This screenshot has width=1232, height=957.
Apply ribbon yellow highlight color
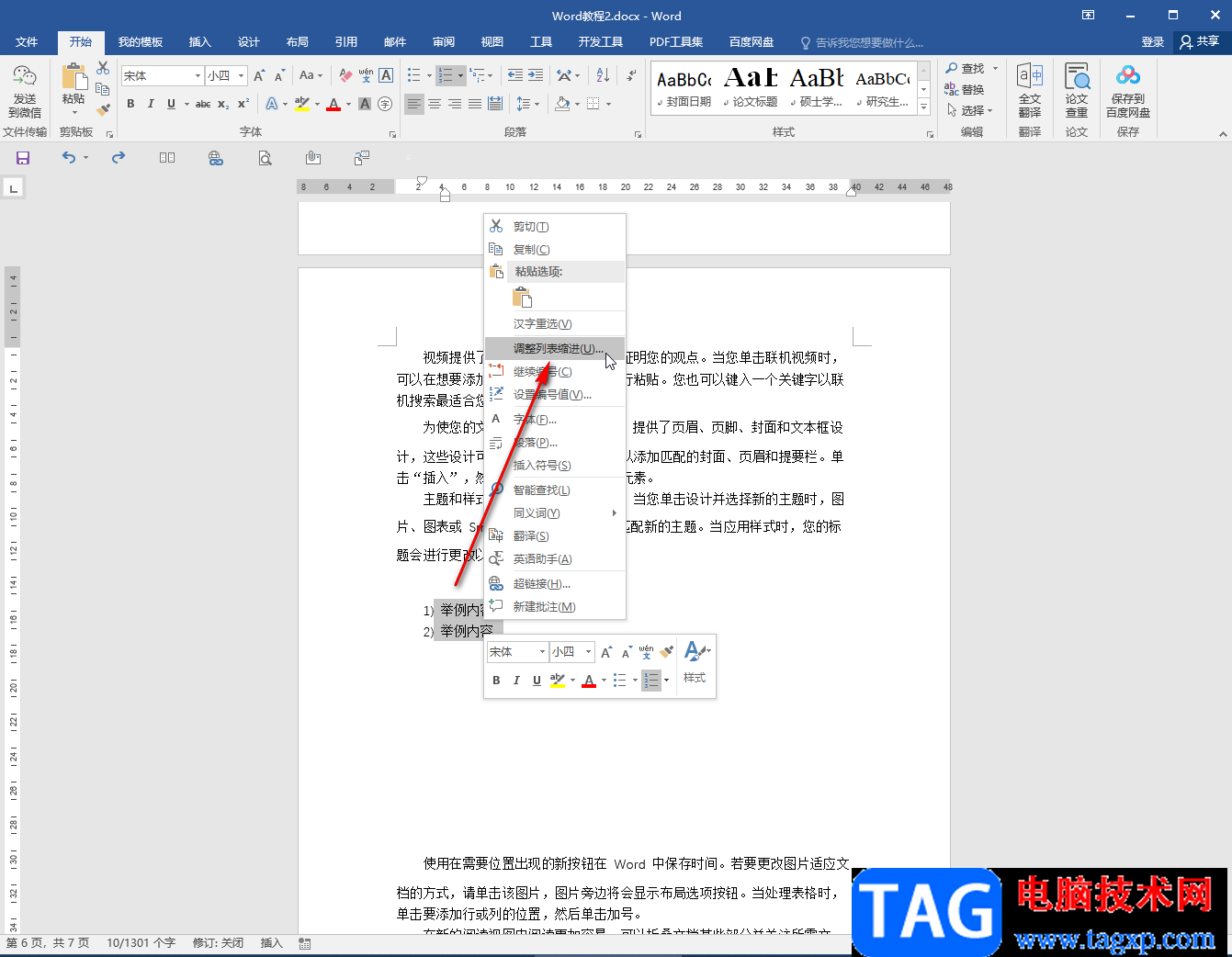pyautogui.click(x=302, y=104)
